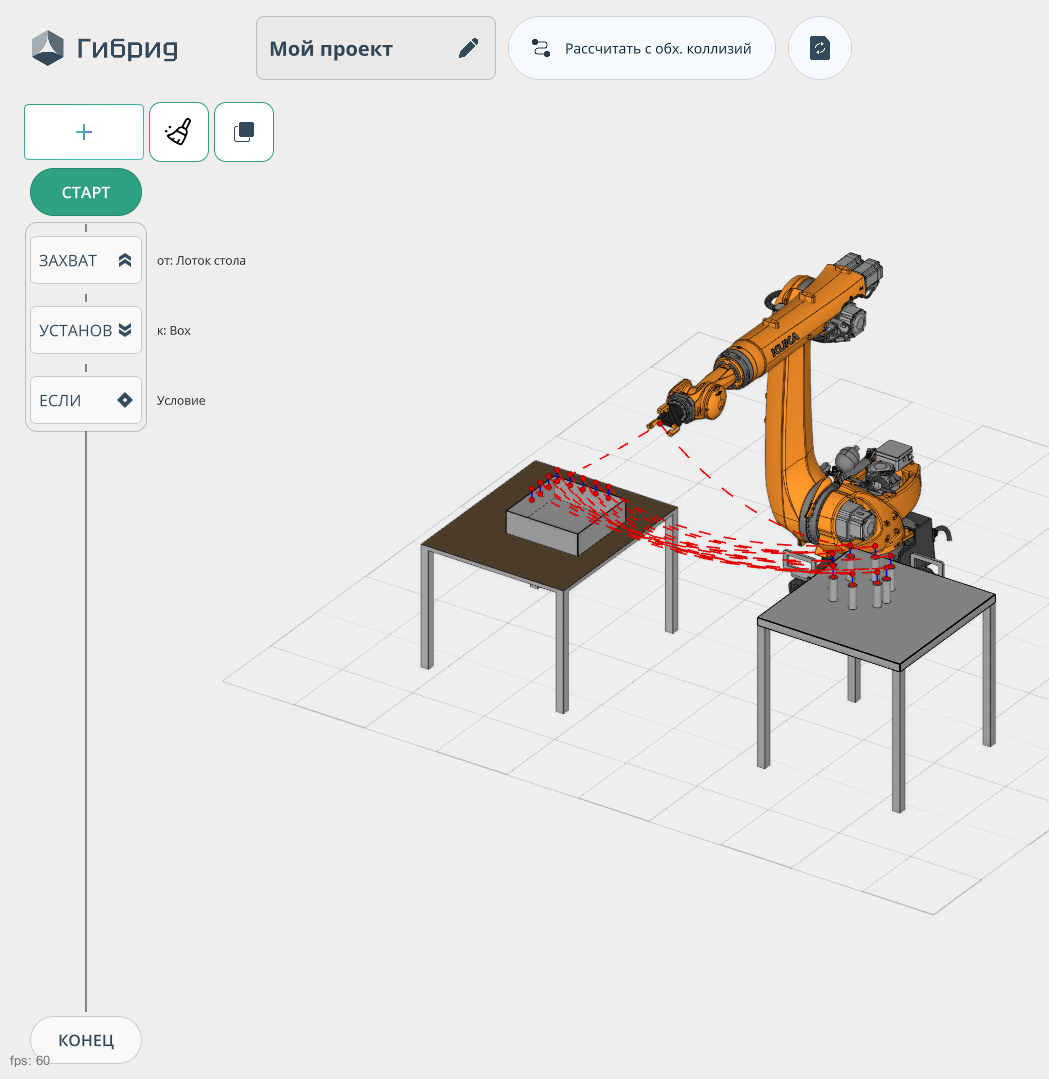Screen dimensions: 1049x1079
Task: Click the 'к: Box' label
Action: [174, 330]
